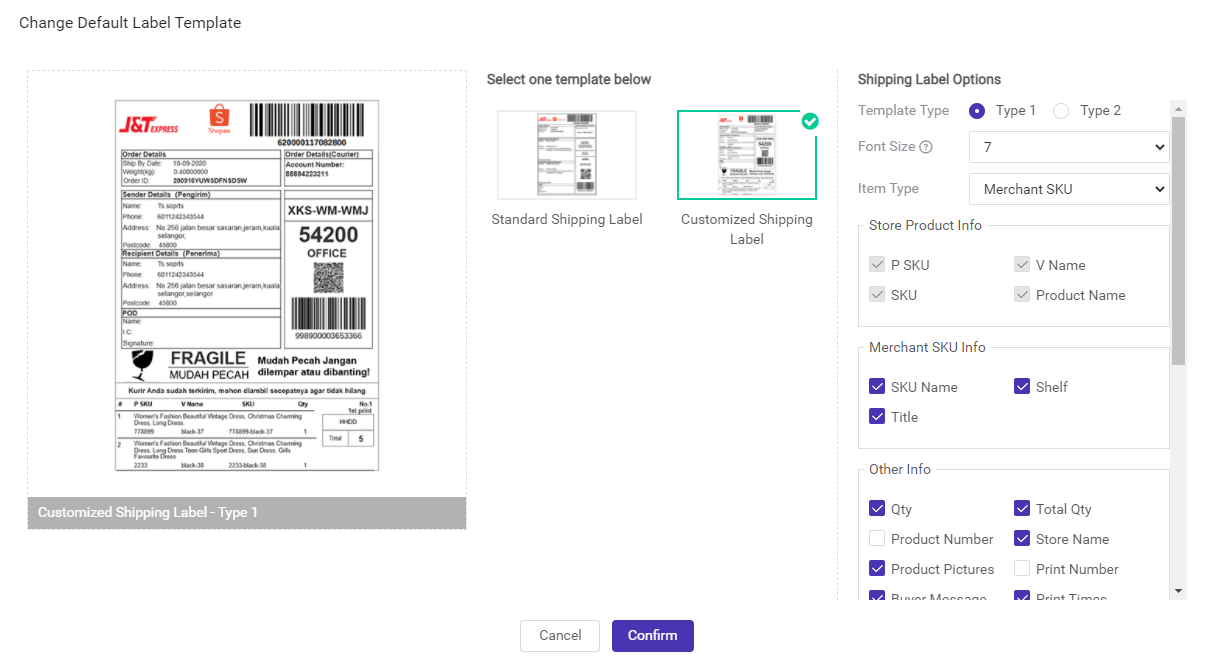
Task: Disable the Product Pictures checkbox
Action: (877, 569)
